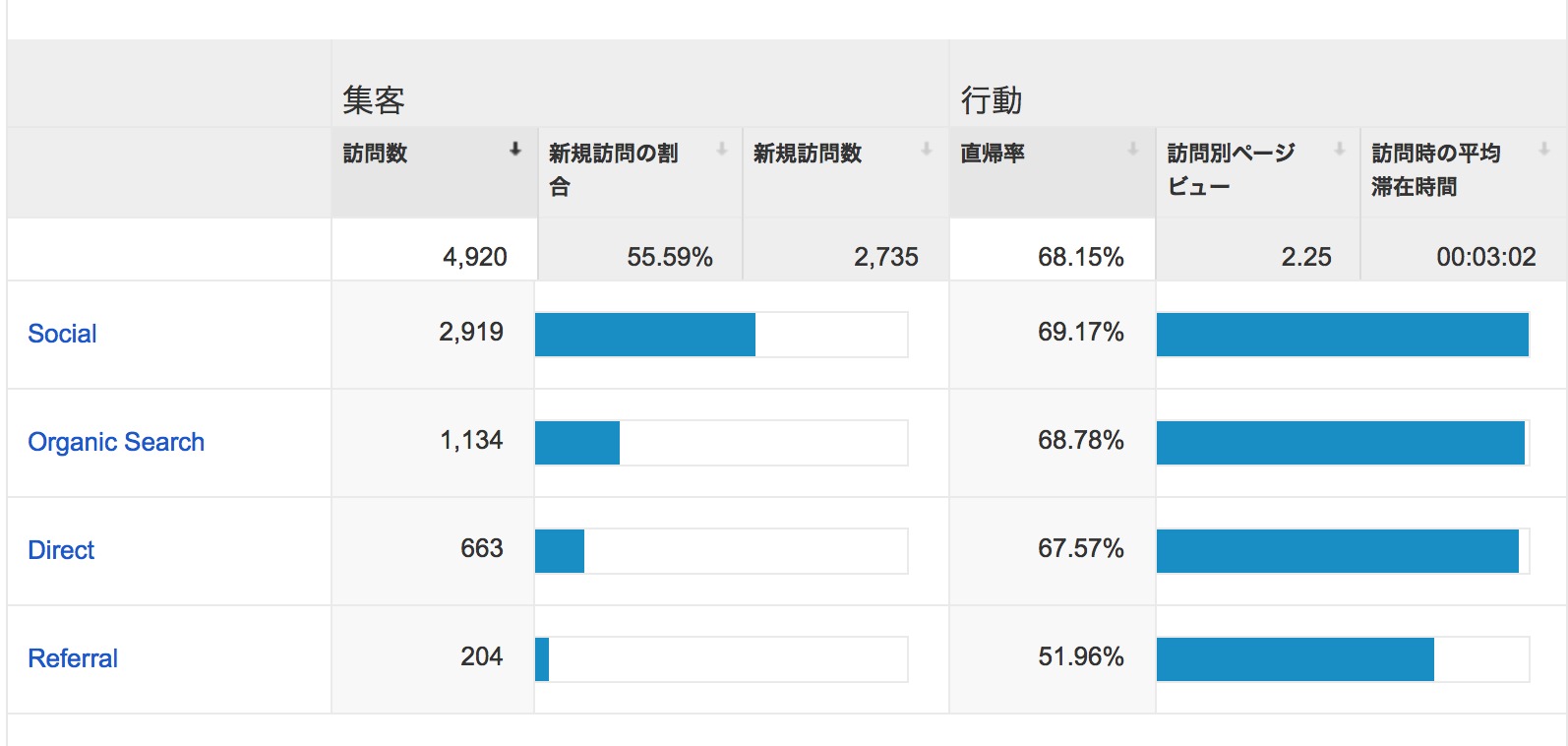This screenshot has height=746, width=1568.
Task: Open the Direct channel link
Action: tap(61, 550)
